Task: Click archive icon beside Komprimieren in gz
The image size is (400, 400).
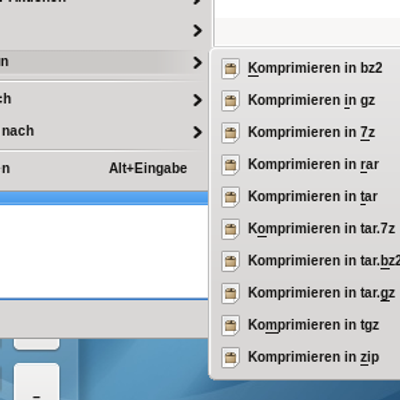Action: 230,100
